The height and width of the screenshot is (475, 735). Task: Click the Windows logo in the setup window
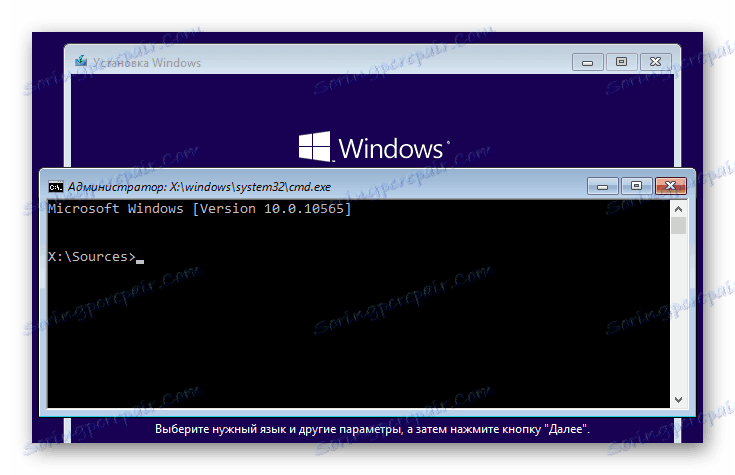pos(374,148)
